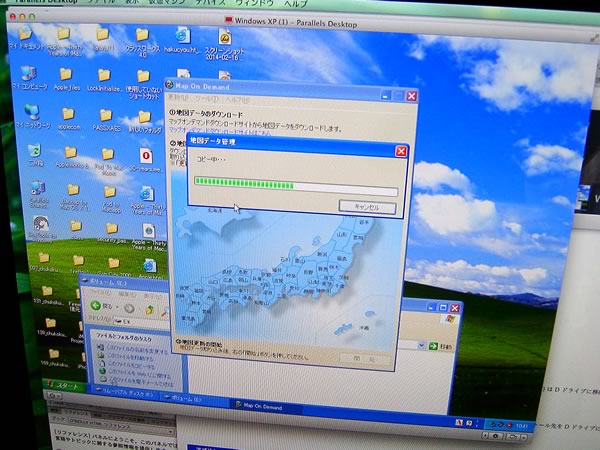The width and height of the screenshot is (600, 450).
Task: Click the 開始 button in Map On Demand
Action: [x=364, y=359]
